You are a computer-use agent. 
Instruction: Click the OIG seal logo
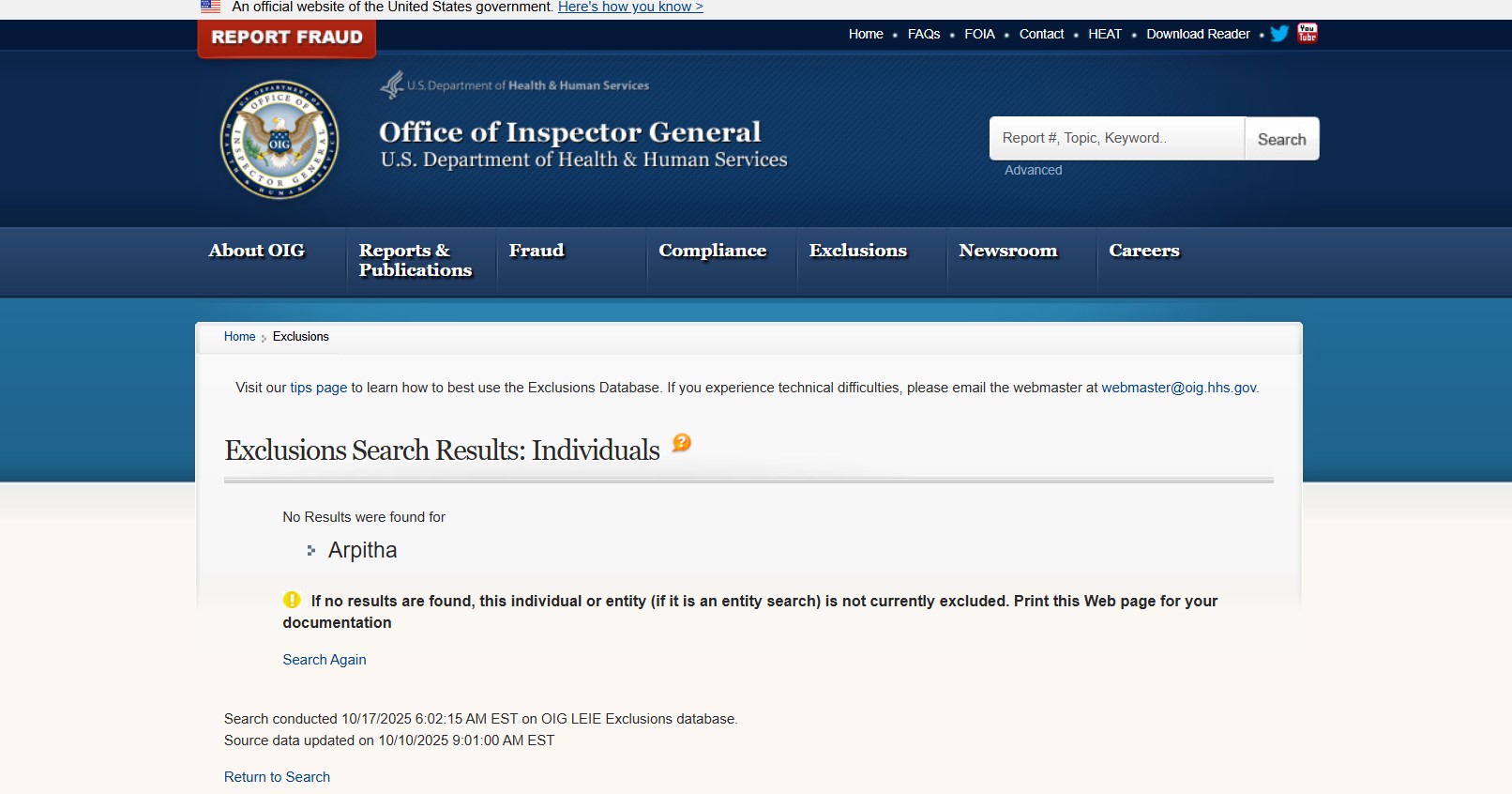click(x=280, y=139)
